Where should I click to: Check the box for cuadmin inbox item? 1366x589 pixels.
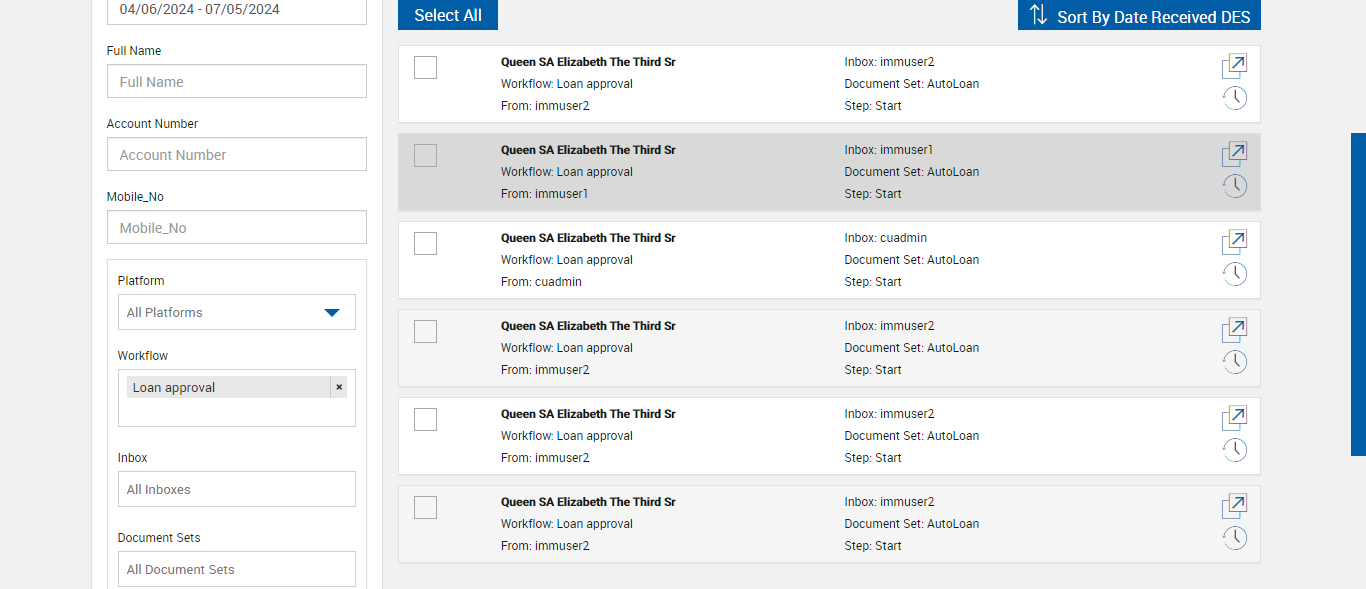[x=425, y=243]
